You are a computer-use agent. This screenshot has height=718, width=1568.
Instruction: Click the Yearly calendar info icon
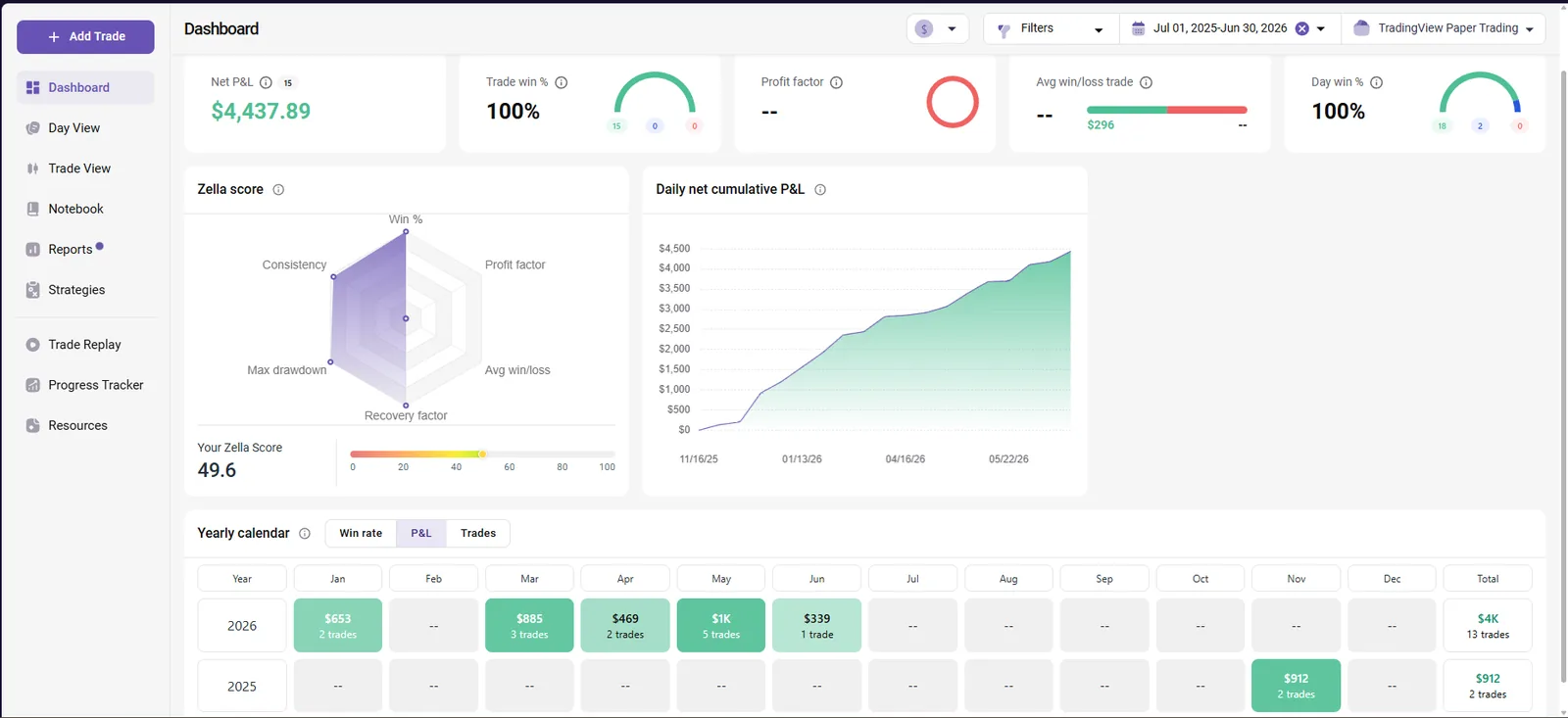click(305, 534)
